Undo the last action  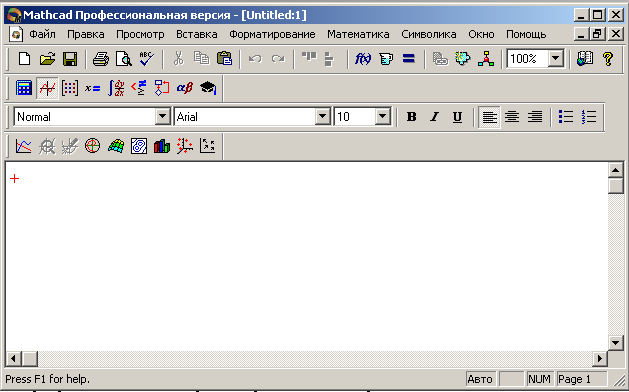255,59
